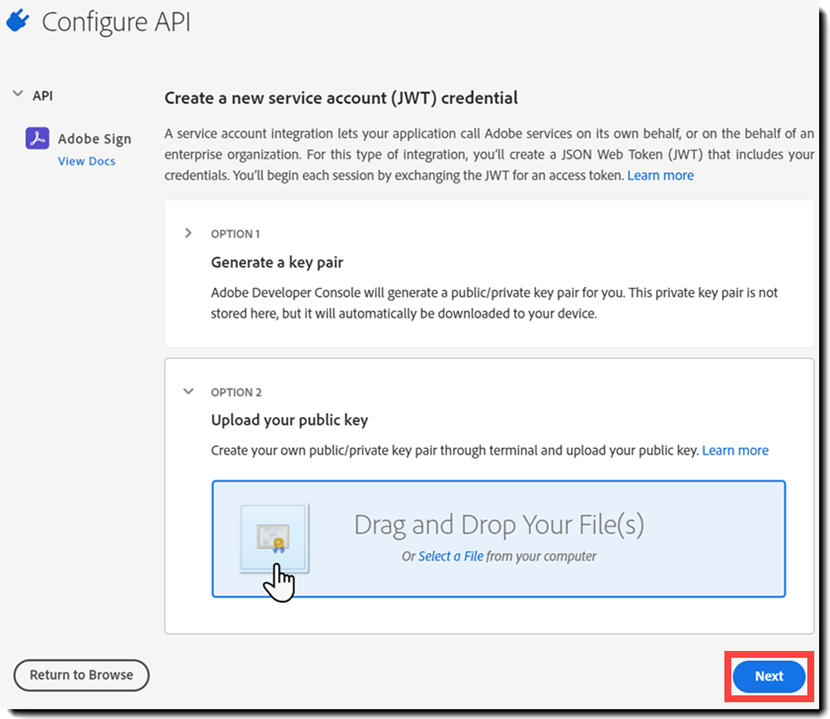The width and height of the screenshot is (830, 719).
Task: Click Return to Browse button
Action: tap(82, 675)
